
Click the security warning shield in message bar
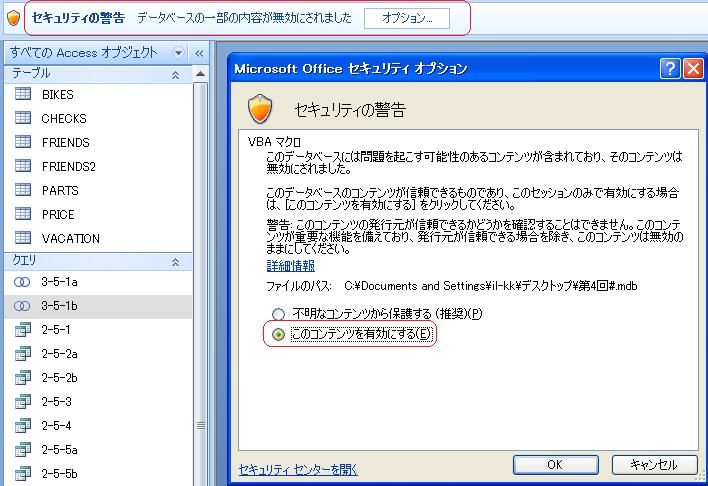coord(14,18)
